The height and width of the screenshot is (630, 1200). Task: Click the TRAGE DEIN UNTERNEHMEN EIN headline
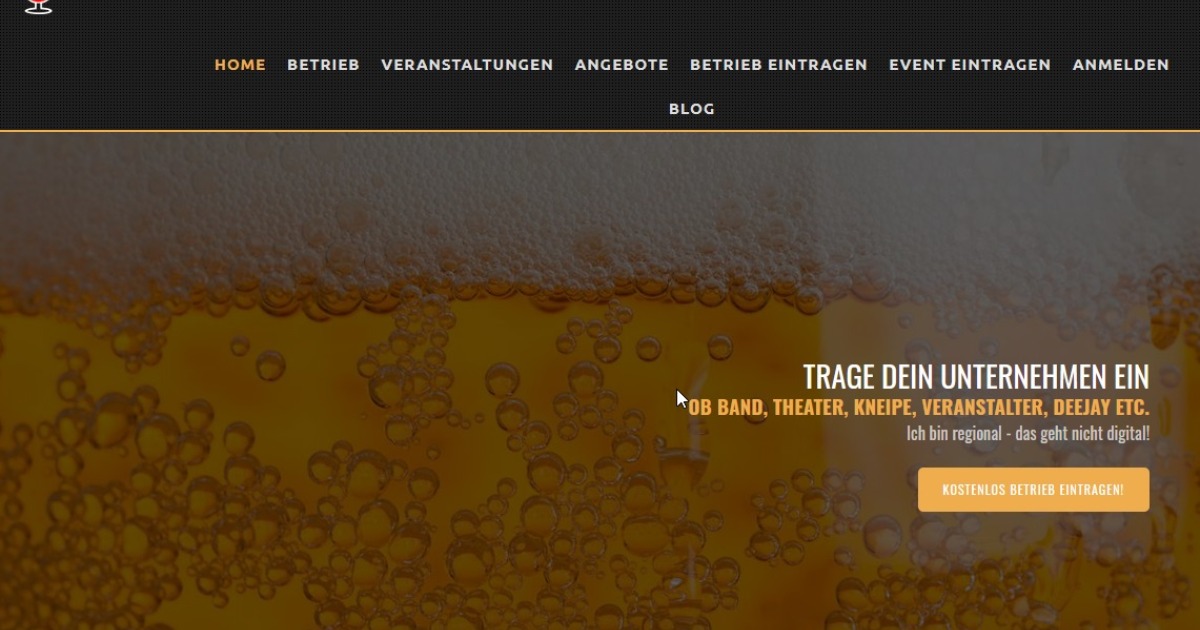pyautogui.click(x=976, y=377)
